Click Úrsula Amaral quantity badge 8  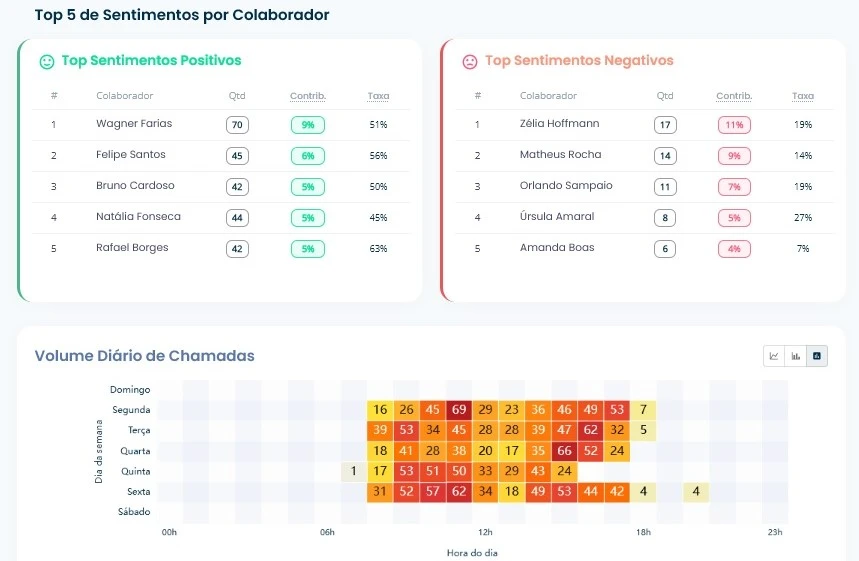[665, 218]
